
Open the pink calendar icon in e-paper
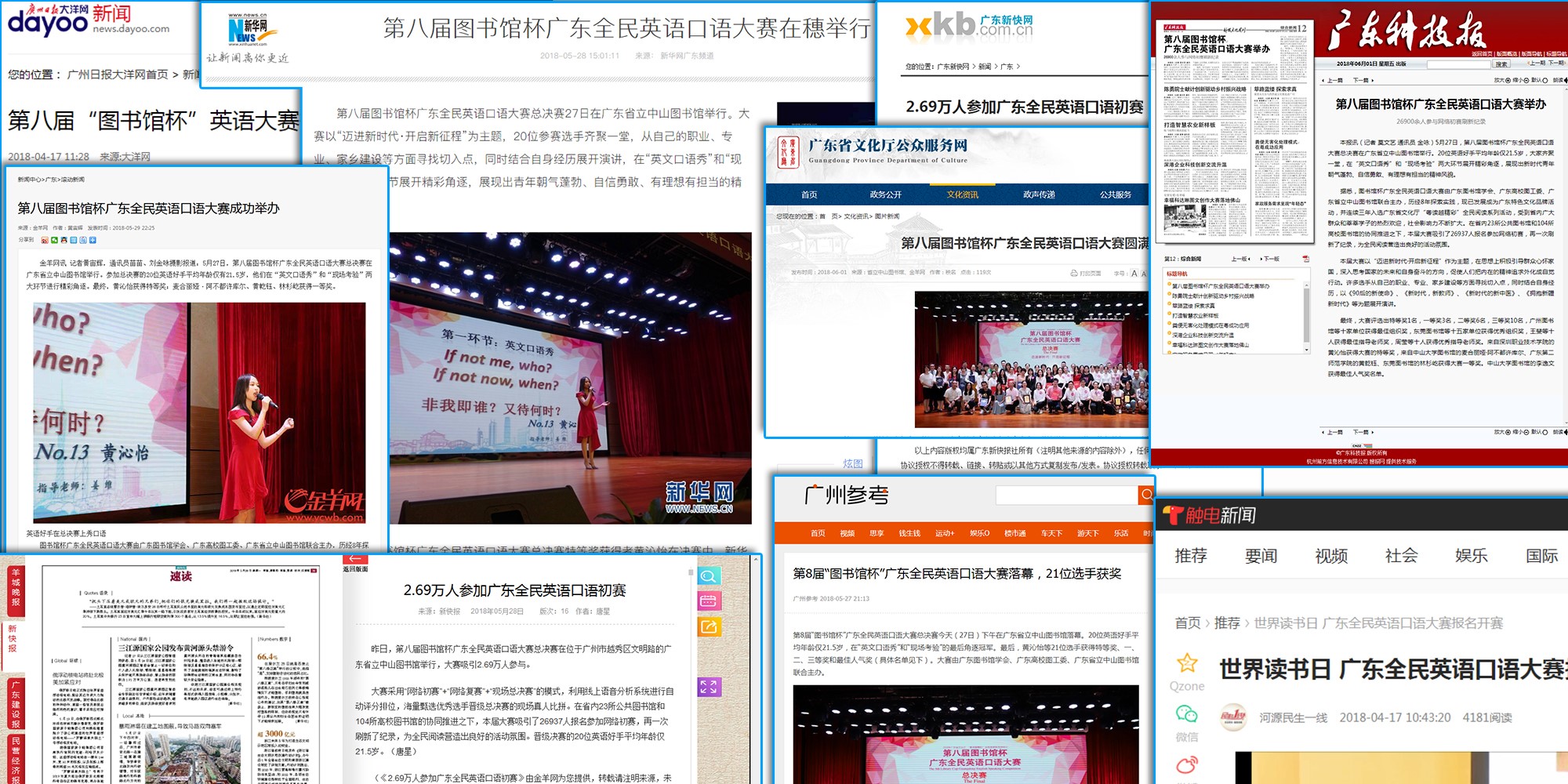[709, 601]
